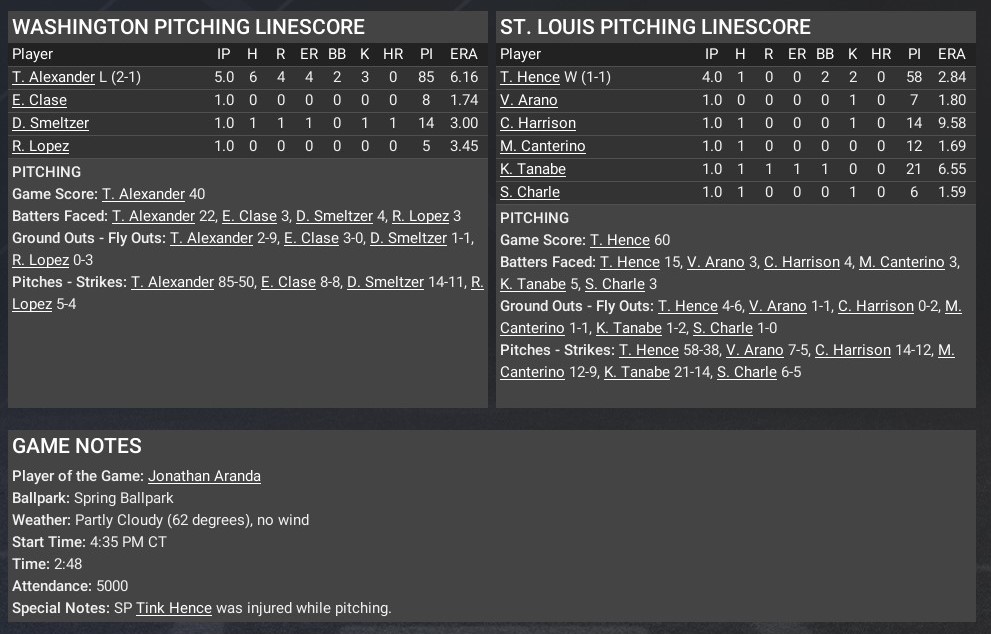Click S. Charle in St. Louis Pitches - Strikes line
Image resolution: width=991 pixels, height=634 pixels.
point(746,372)
